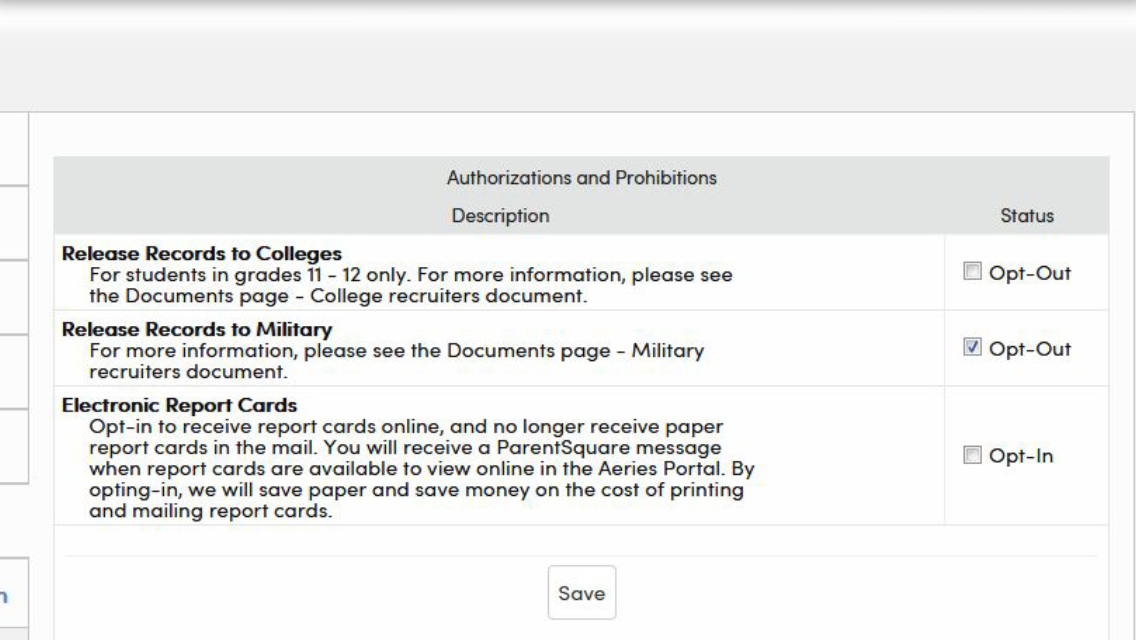The width and height of the screenshot is (1136, 640).
Task: Click the Authorizations and Prohibitions table title
Action: tap(581, 178)
